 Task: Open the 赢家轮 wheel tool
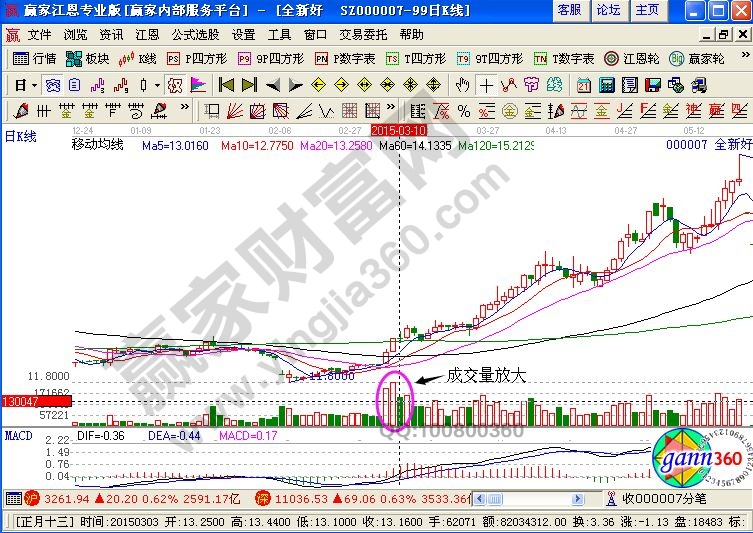coord(697,59)
